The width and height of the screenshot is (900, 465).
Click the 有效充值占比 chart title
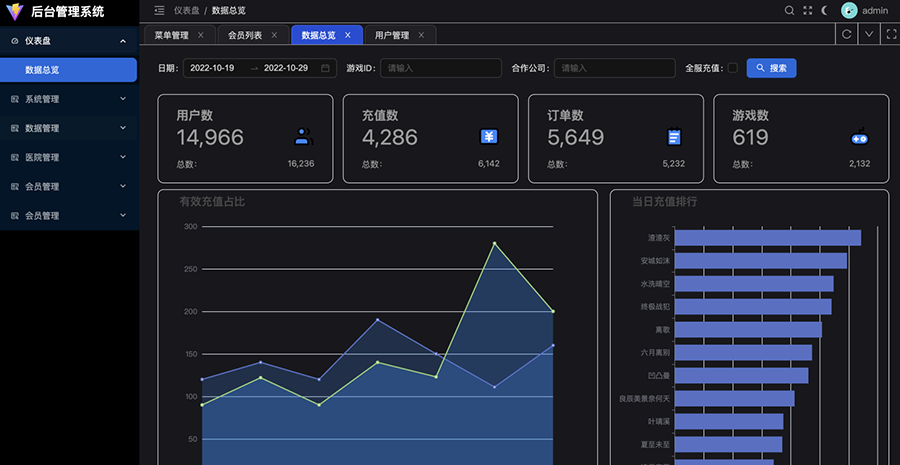click(212, 202)
